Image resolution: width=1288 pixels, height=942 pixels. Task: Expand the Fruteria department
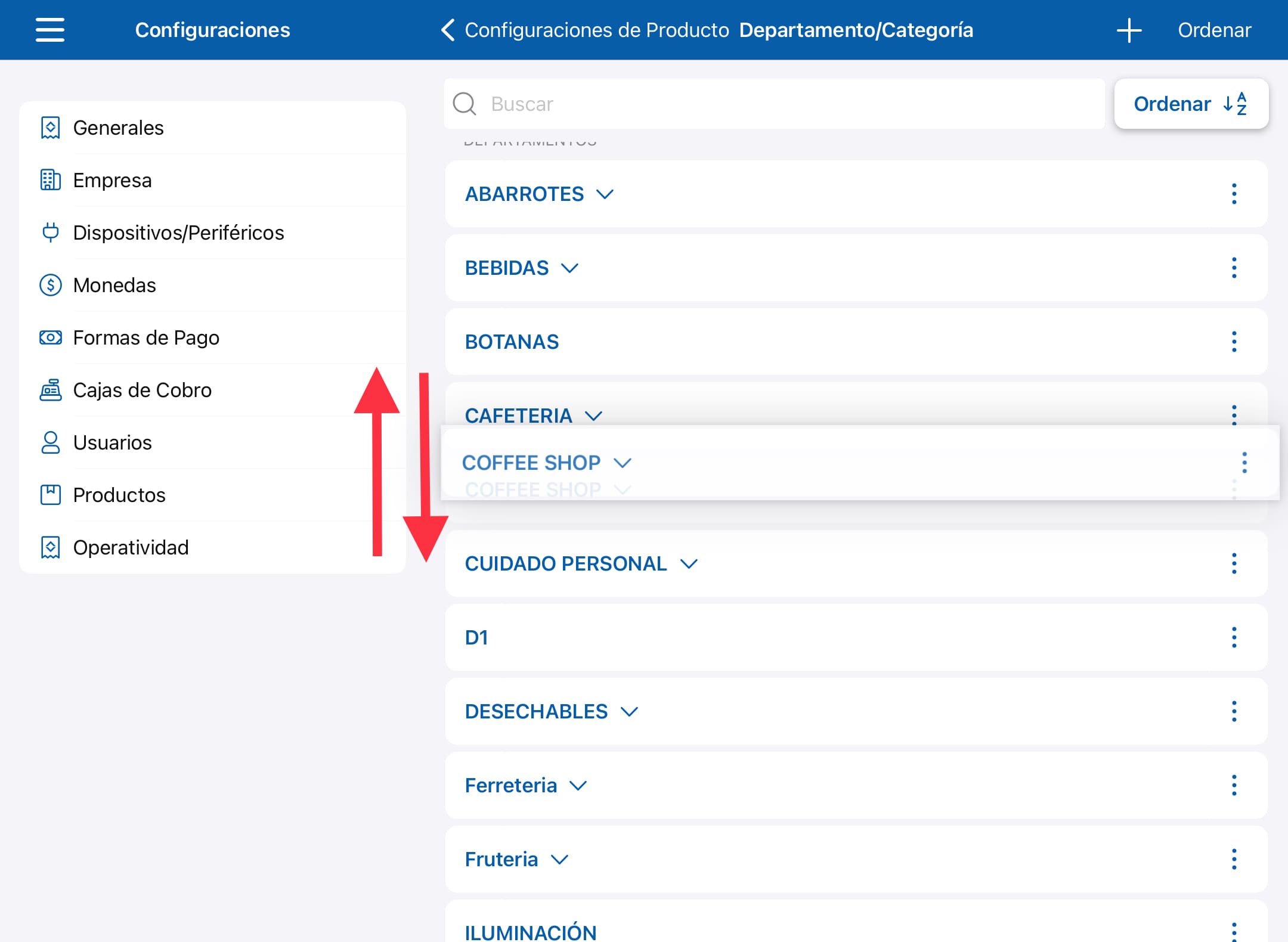point(559,860)
